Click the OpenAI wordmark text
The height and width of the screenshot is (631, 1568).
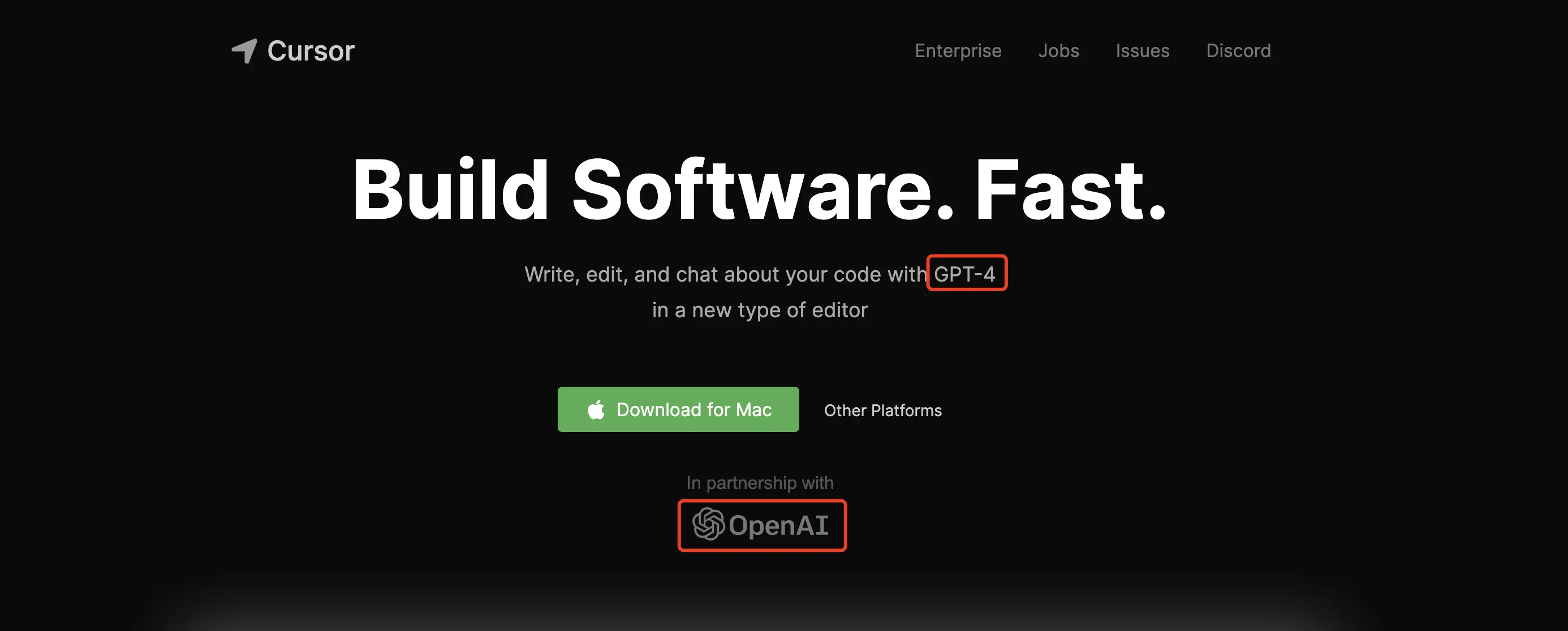tap(778, 526)
